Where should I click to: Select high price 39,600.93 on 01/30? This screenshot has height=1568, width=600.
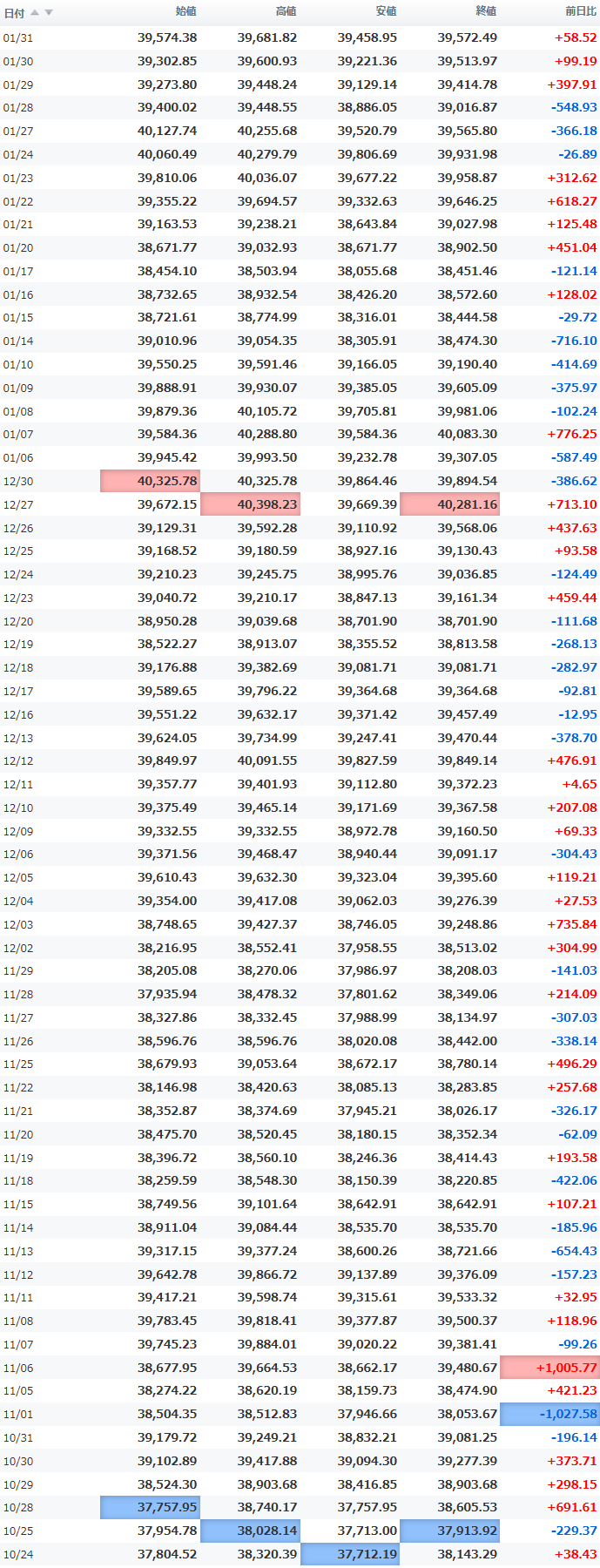tap(267, 62)
